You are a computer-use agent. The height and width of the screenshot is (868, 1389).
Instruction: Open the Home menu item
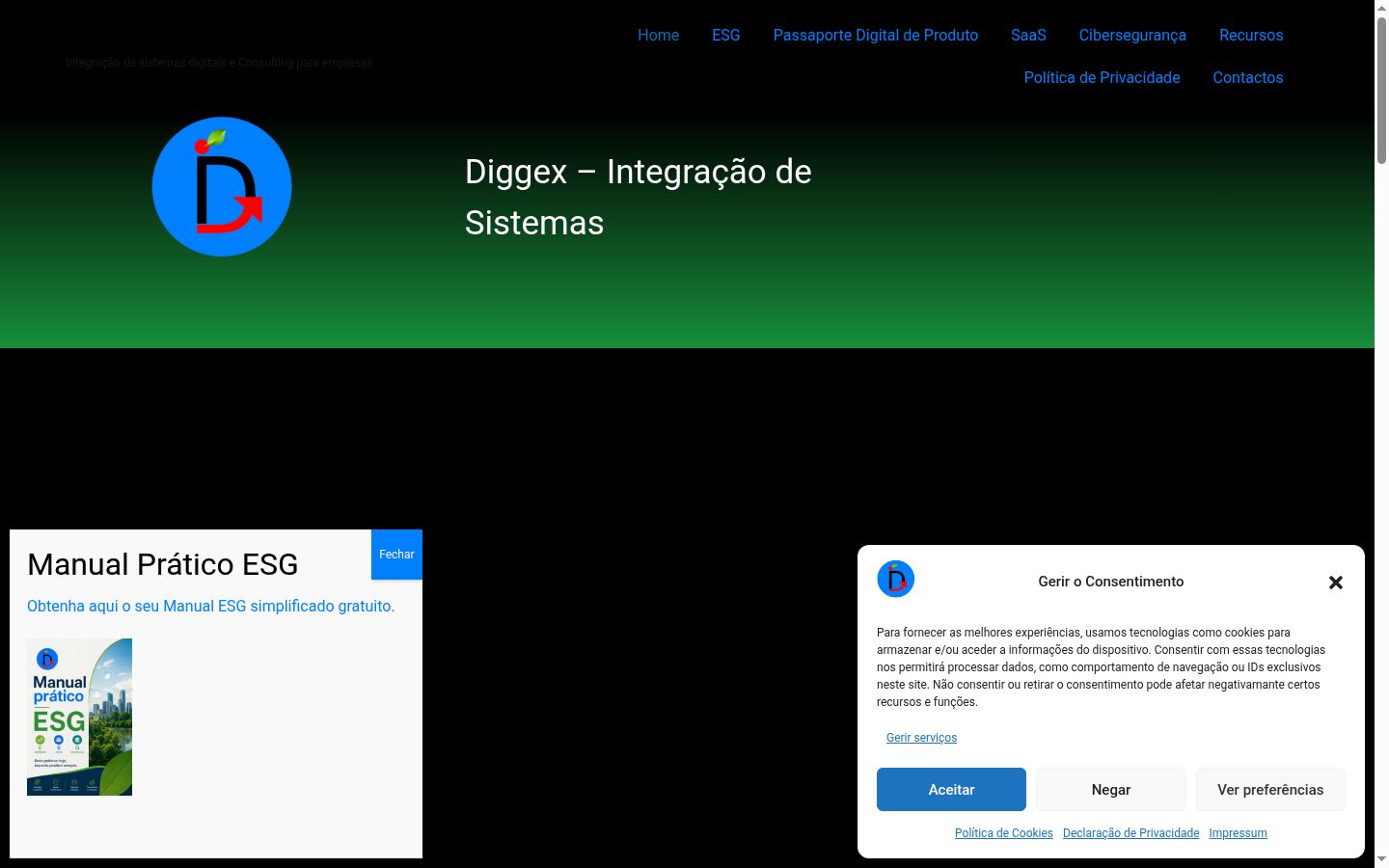pos(658,35)
